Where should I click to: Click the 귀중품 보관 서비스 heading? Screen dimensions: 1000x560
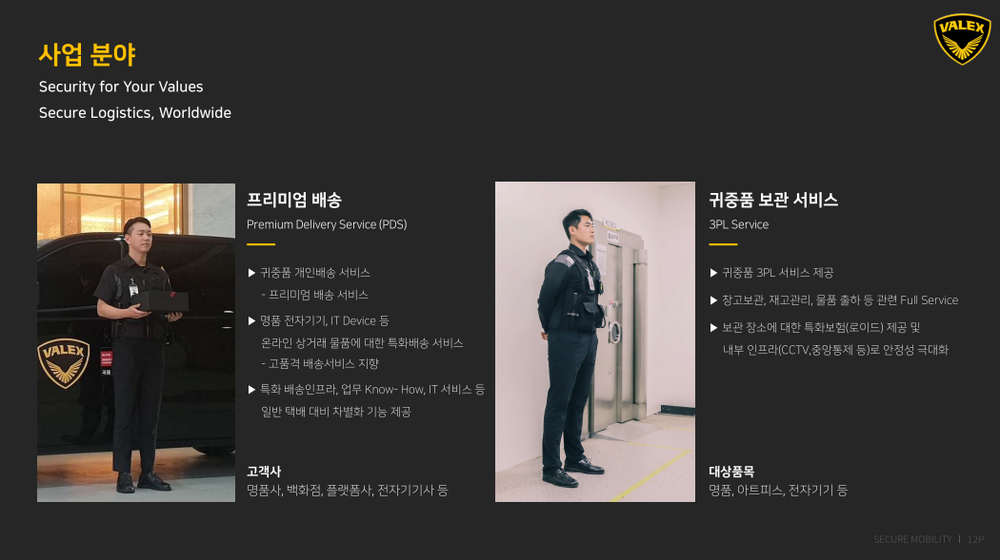tap(773, 200)
